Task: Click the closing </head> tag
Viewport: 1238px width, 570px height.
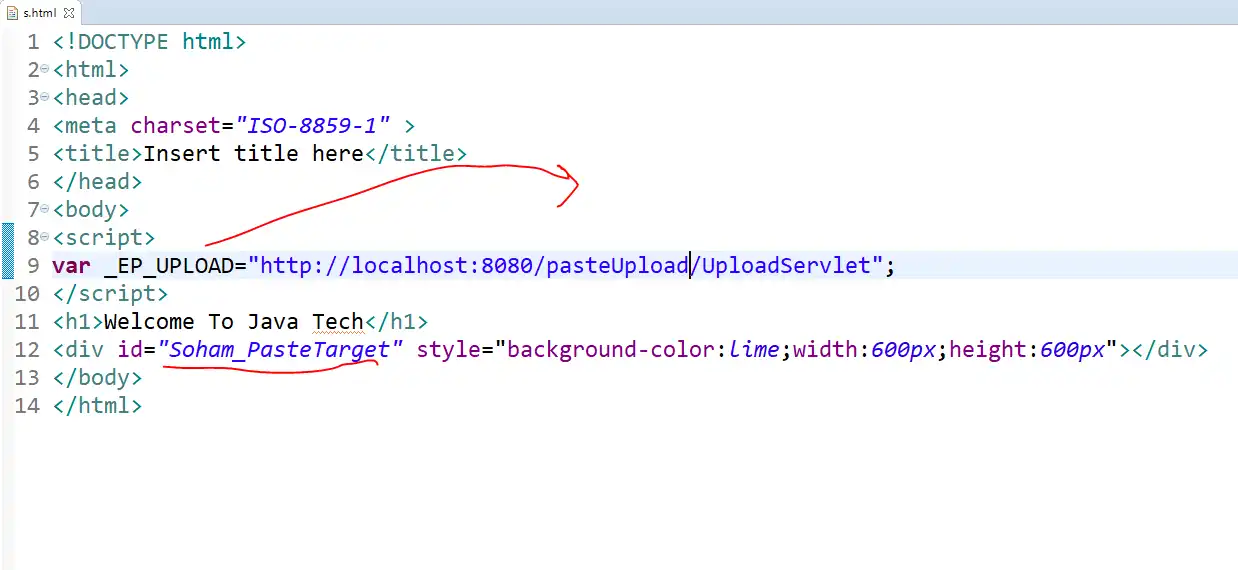Action: 97,182
